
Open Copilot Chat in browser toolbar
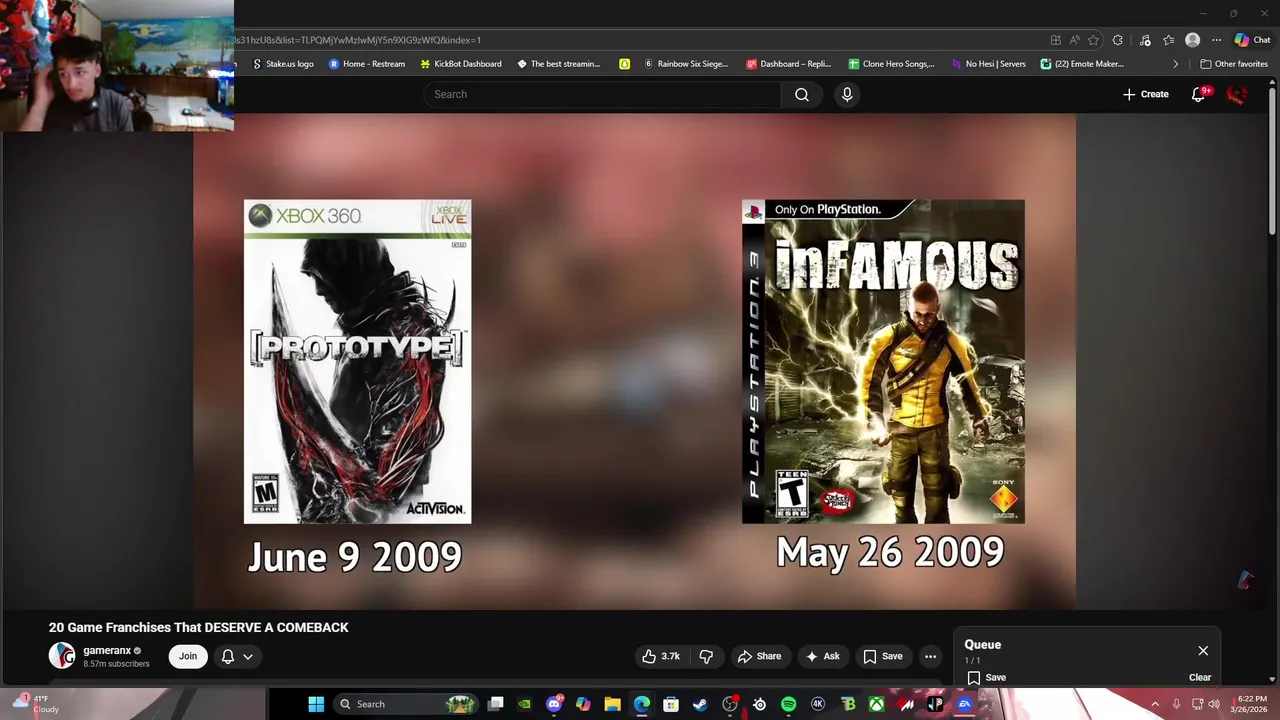(1252, 40)
